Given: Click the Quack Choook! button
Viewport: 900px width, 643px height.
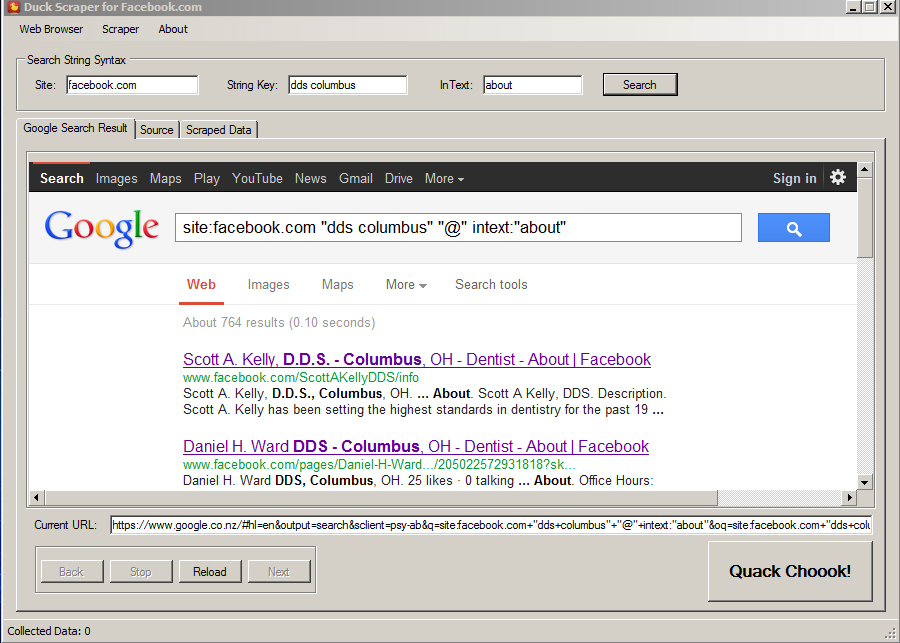Looking at the screenshot, I should (790, 571).
